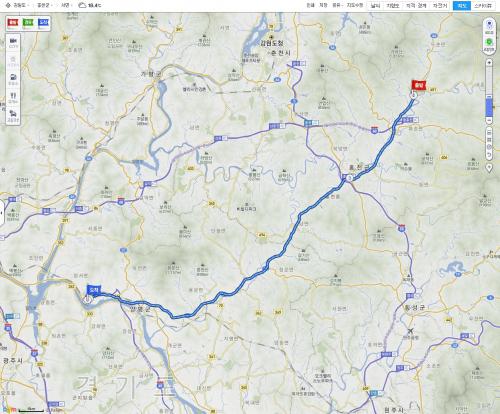Open the province dropdown in location bar
The height and width of the screenshot is (414, 500).
coord(17,5)
